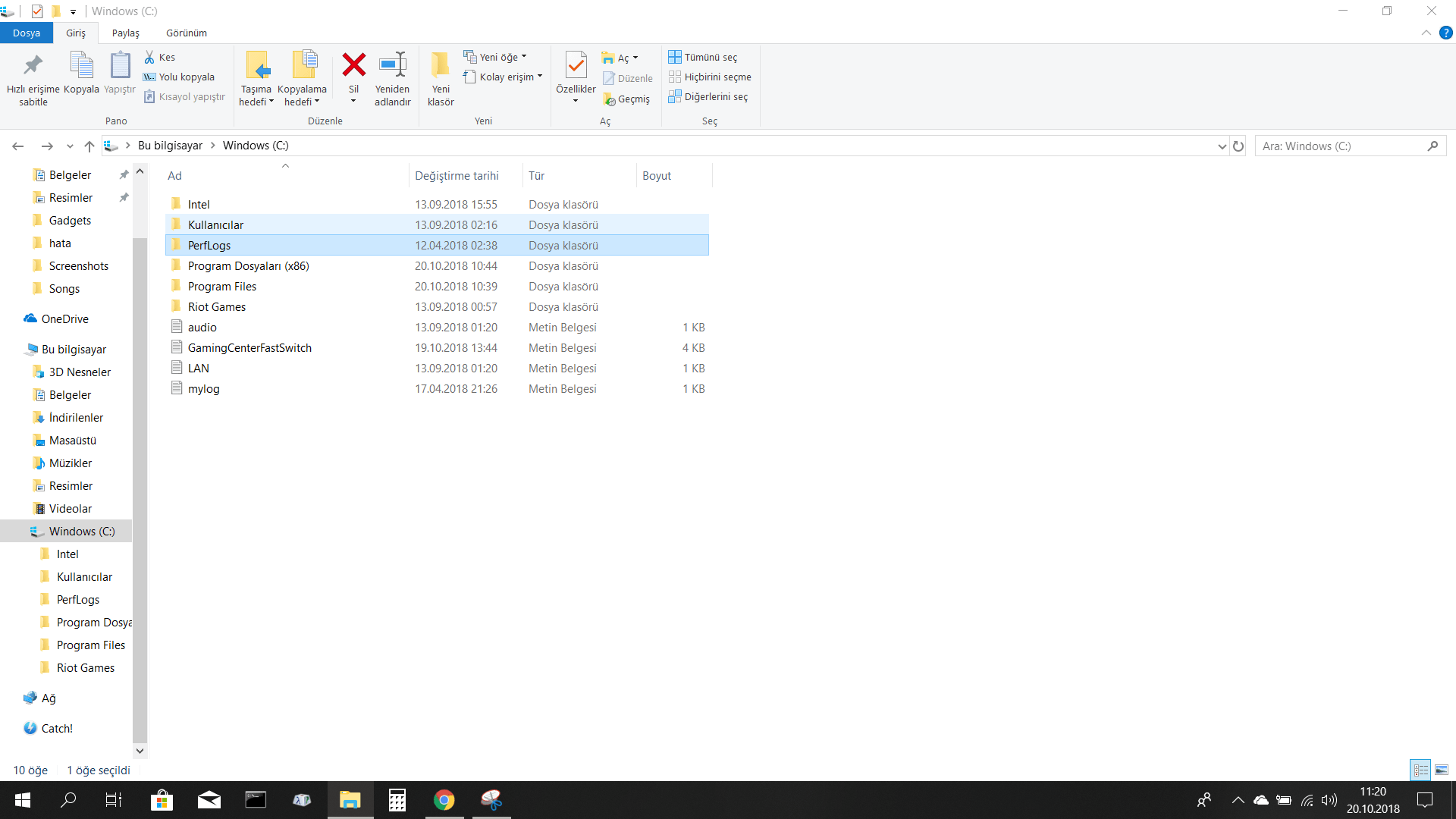
Task: Click the Yeniden adlandır rename icon
Action: tap(392, 66)
